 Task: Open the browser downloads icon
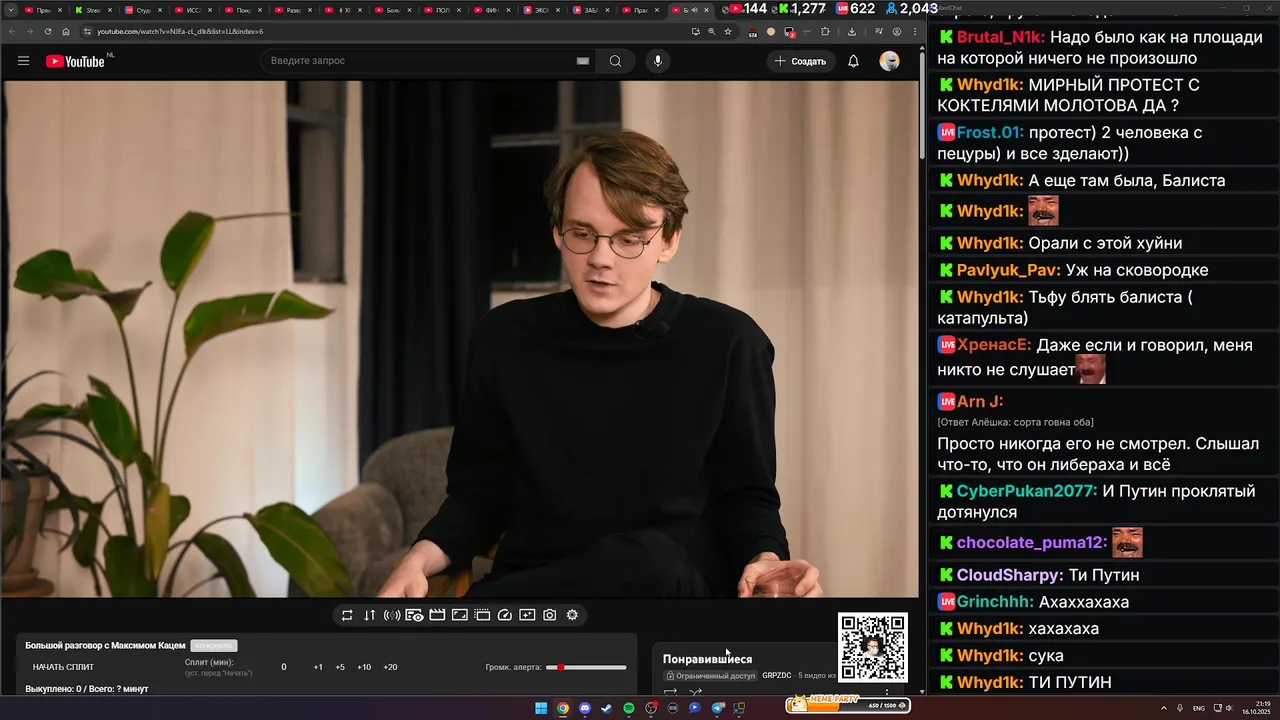pos(852,31)
